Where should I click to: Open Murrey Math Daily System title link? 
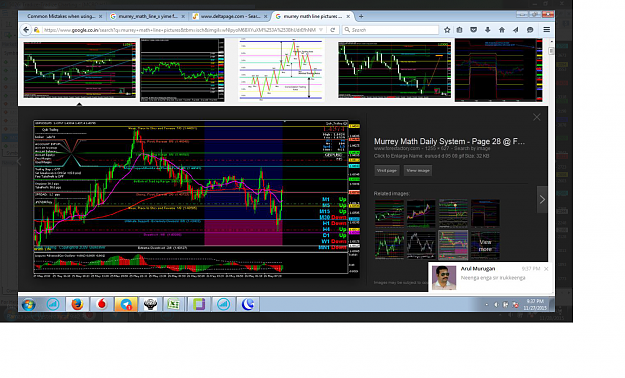pyautogui.click(x=449, y=142)
